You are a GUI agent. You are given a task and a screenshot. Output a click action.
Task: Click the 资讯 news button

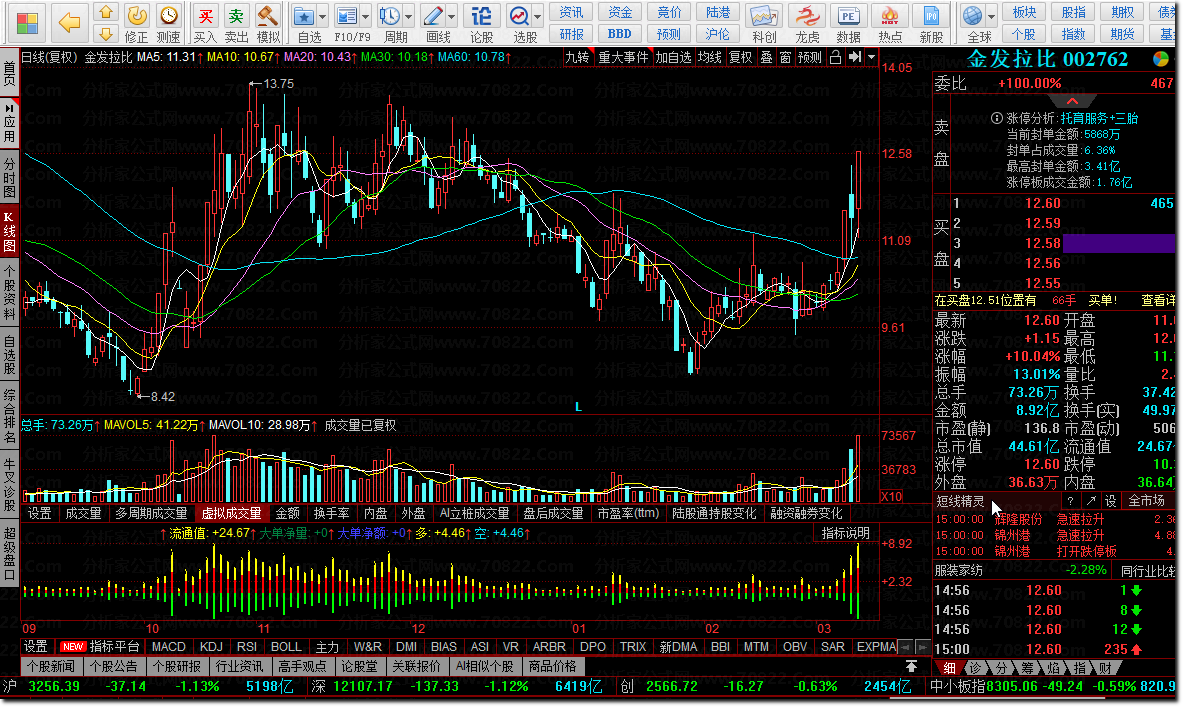(x=572, y=13)
